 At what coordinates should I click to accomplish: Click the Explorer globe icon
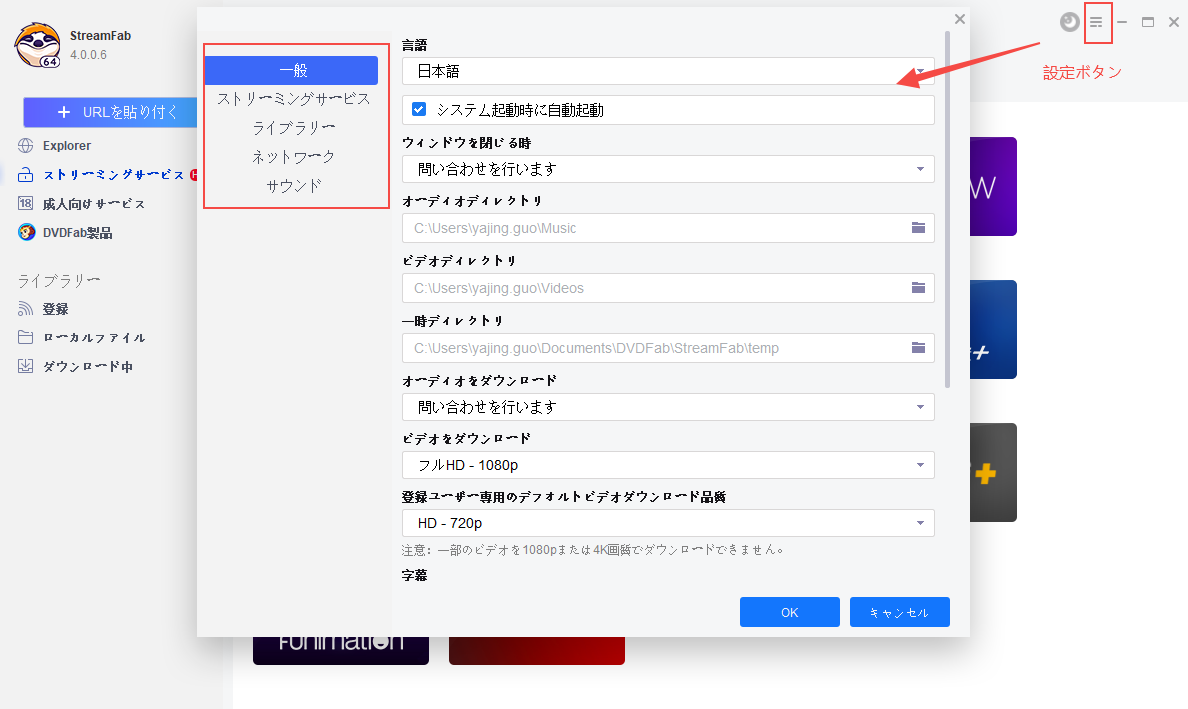(26, 145)
